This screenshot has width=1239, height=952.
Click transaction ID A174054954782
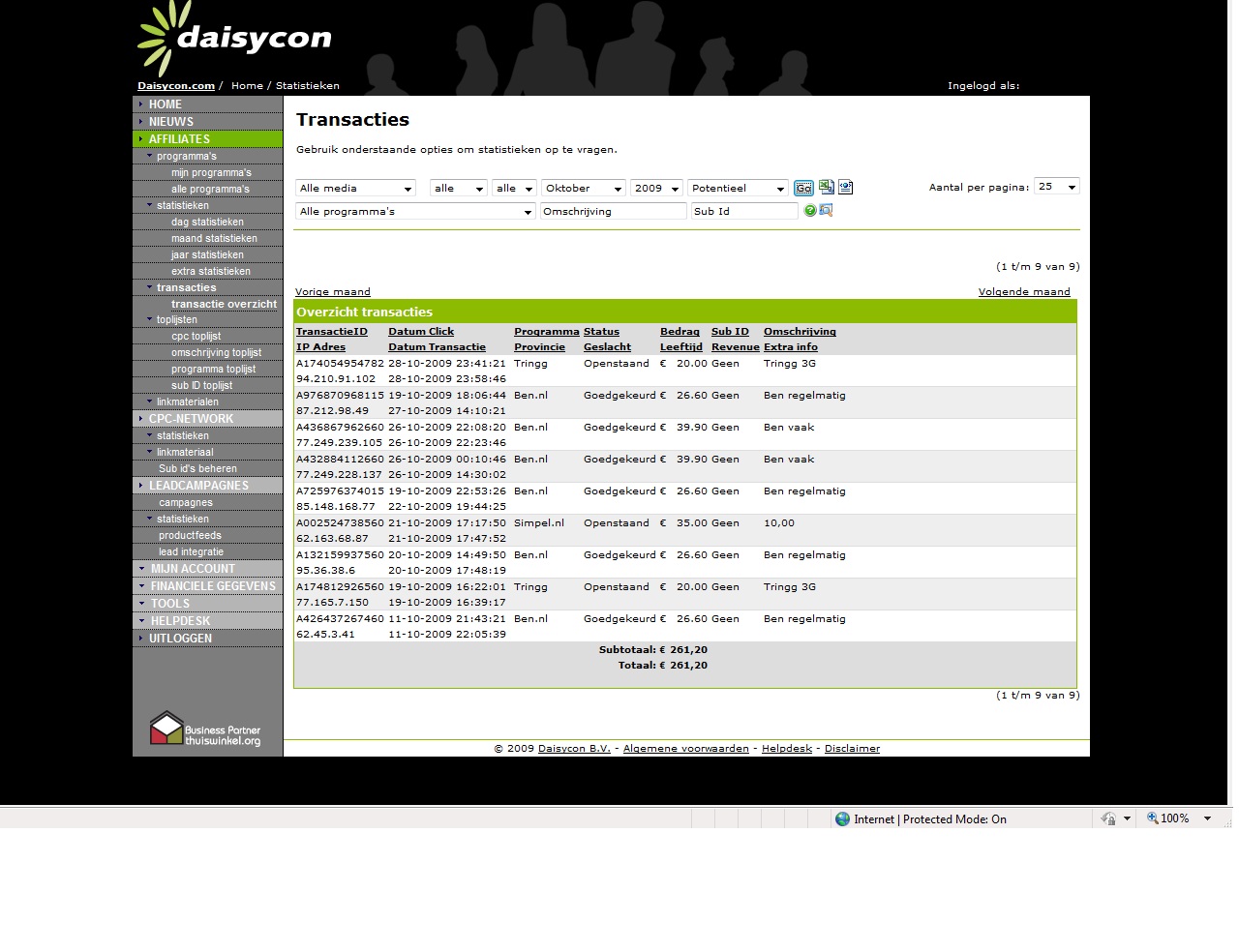coord(340,364)
